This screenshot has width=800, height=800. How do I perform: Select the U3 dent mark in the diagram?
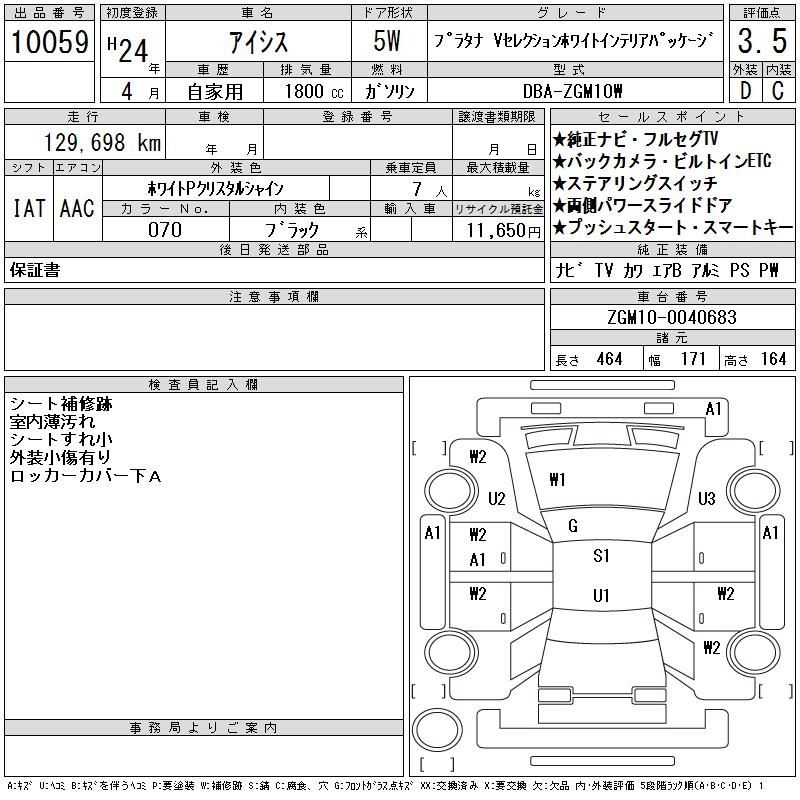pyautogui.click(x=707, y=498)
